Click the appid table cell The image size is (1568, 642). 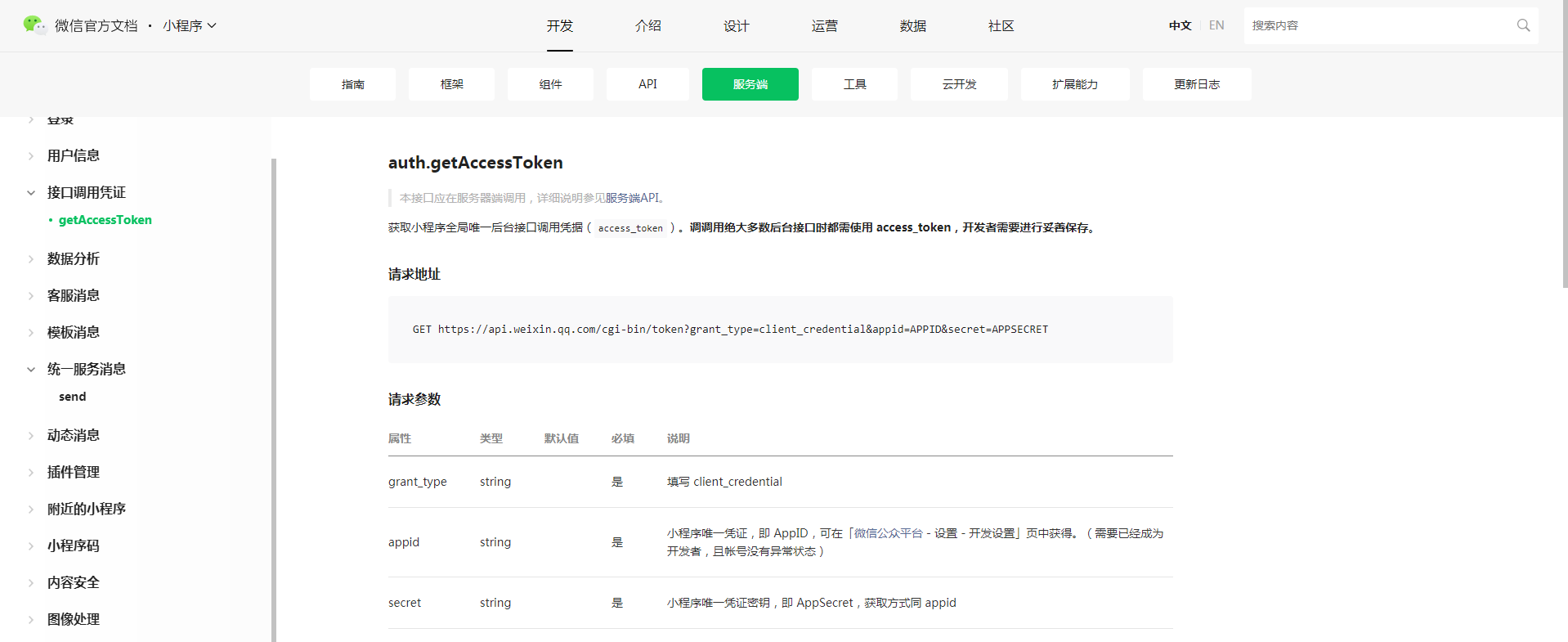click(404, 542)
